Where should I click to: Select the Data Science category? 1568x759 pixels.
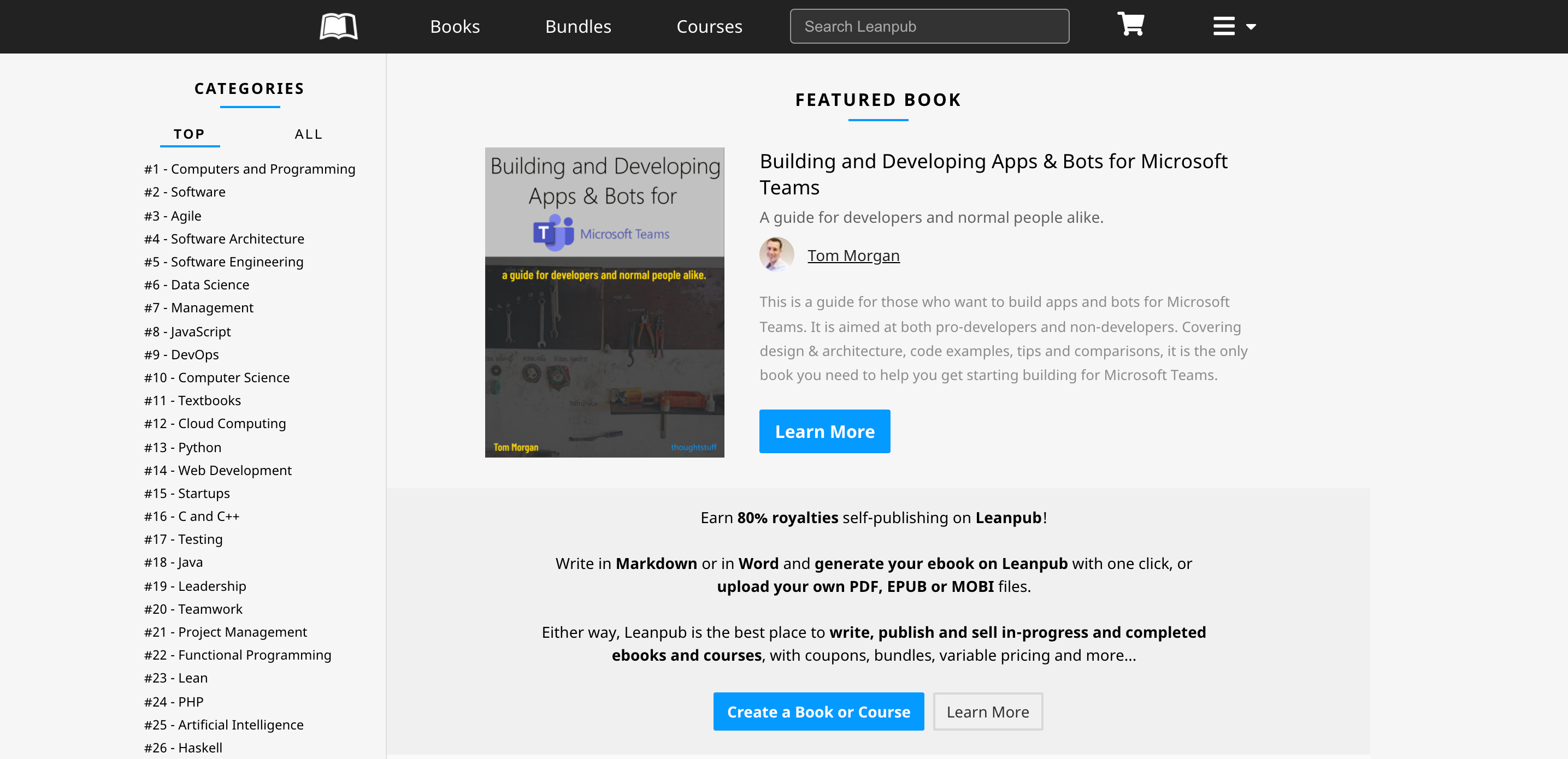pyautogui.click(x=197, y=284)
